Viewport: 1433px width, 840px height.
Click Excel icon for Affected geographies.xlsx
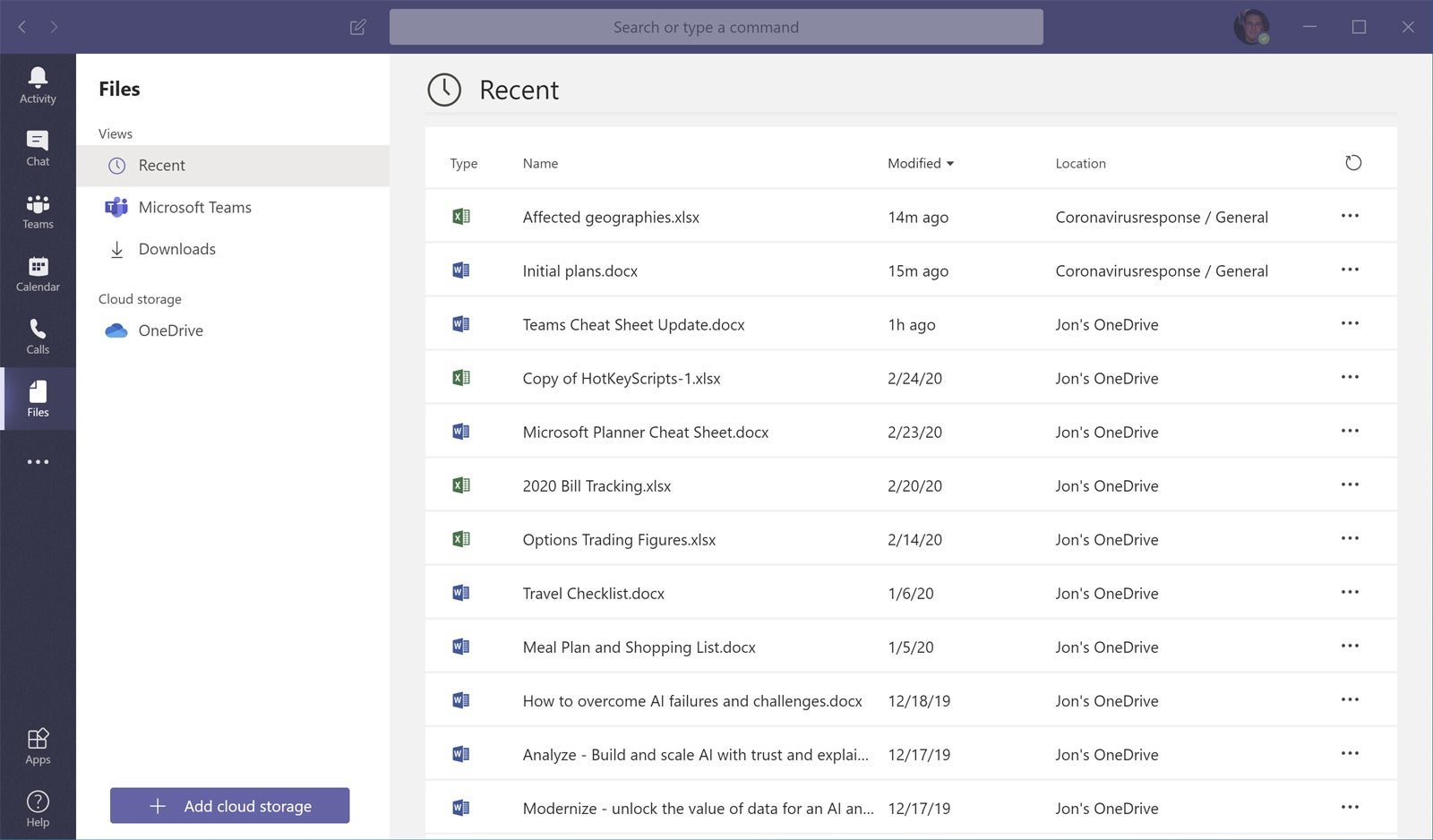pos(461,217)
